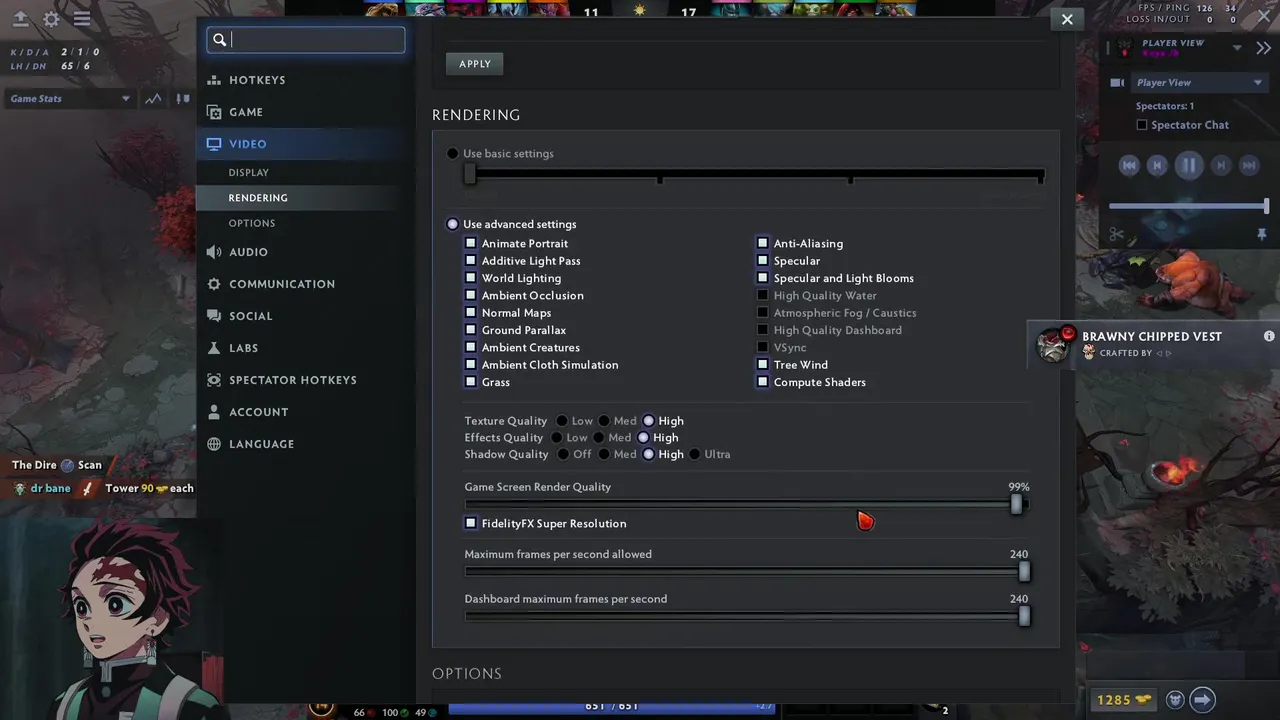Viewport: 1280px width, 720px height.
Task: Toggle Ambient Occlusion checkbox
Action: [x=471, y=295]
